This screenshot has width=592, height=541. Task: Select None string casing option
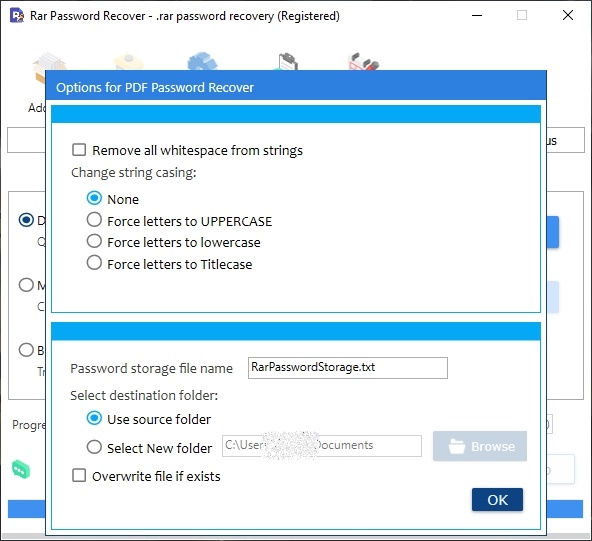[x=94, y=198]
